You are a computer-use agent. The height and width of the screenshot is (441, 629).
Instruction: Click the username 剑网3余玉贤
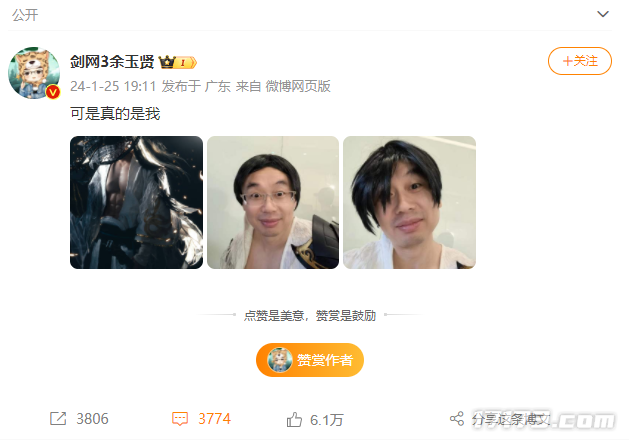(x=112, y=62)
